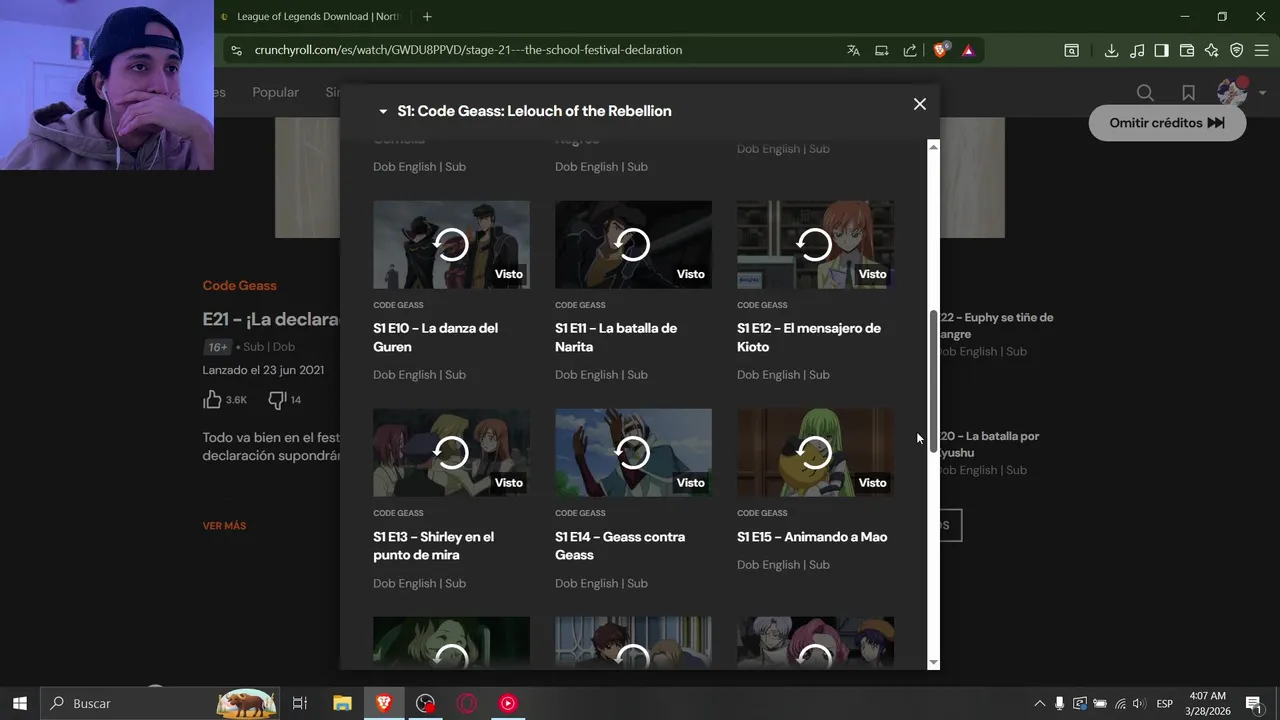The width and height of the screenshot is (1280, 720).
Task: Open volume control in system tray
Action: (x=1138, y=703)
